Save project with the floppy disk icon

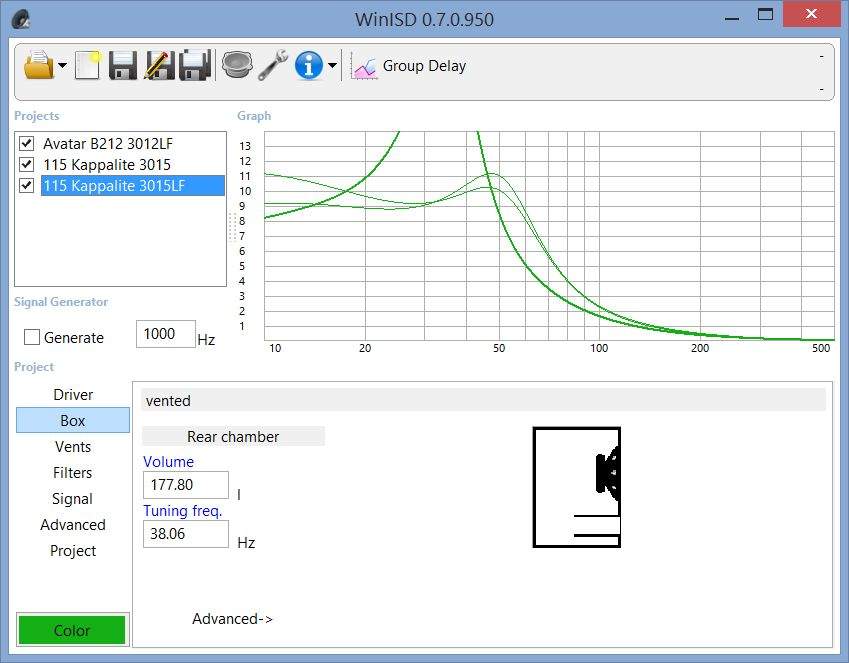123,66
